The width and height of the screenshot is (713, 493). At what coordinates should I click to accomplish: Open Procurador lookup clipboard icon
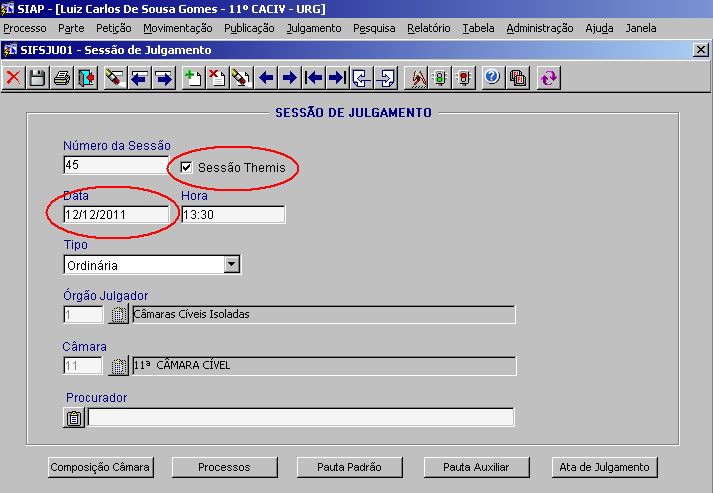click(74, 418)
